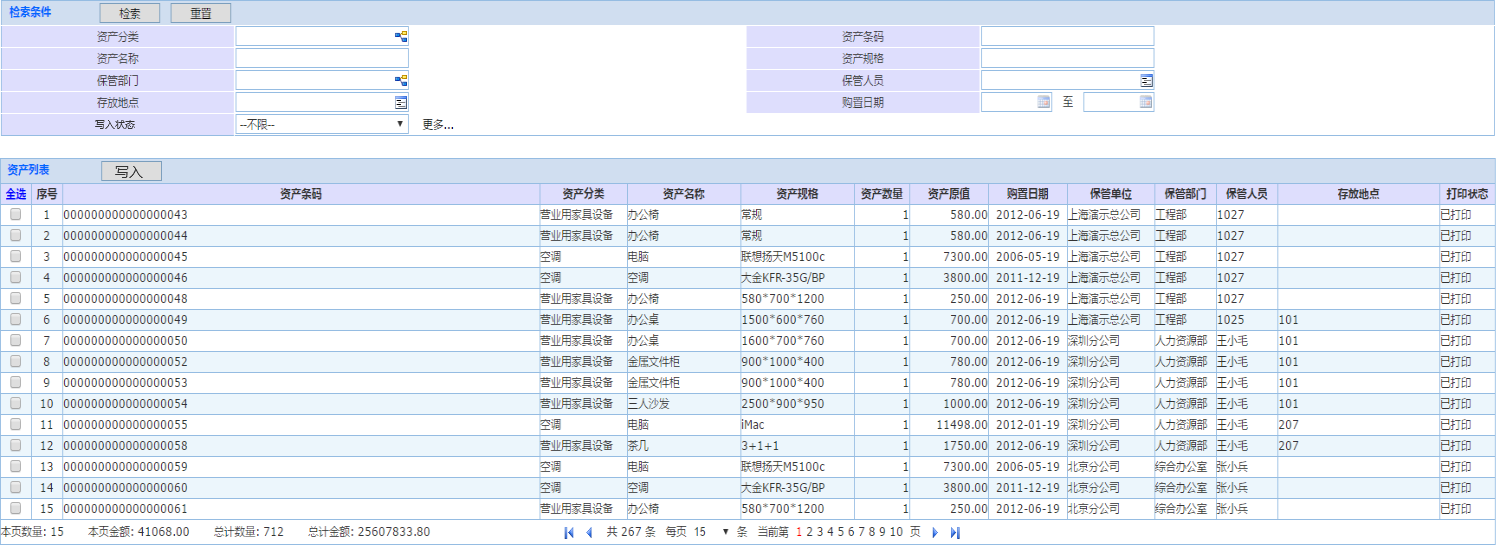Click the 全选 select-all header link
This screenshot has width=1500, height=553.
(16, 193)
